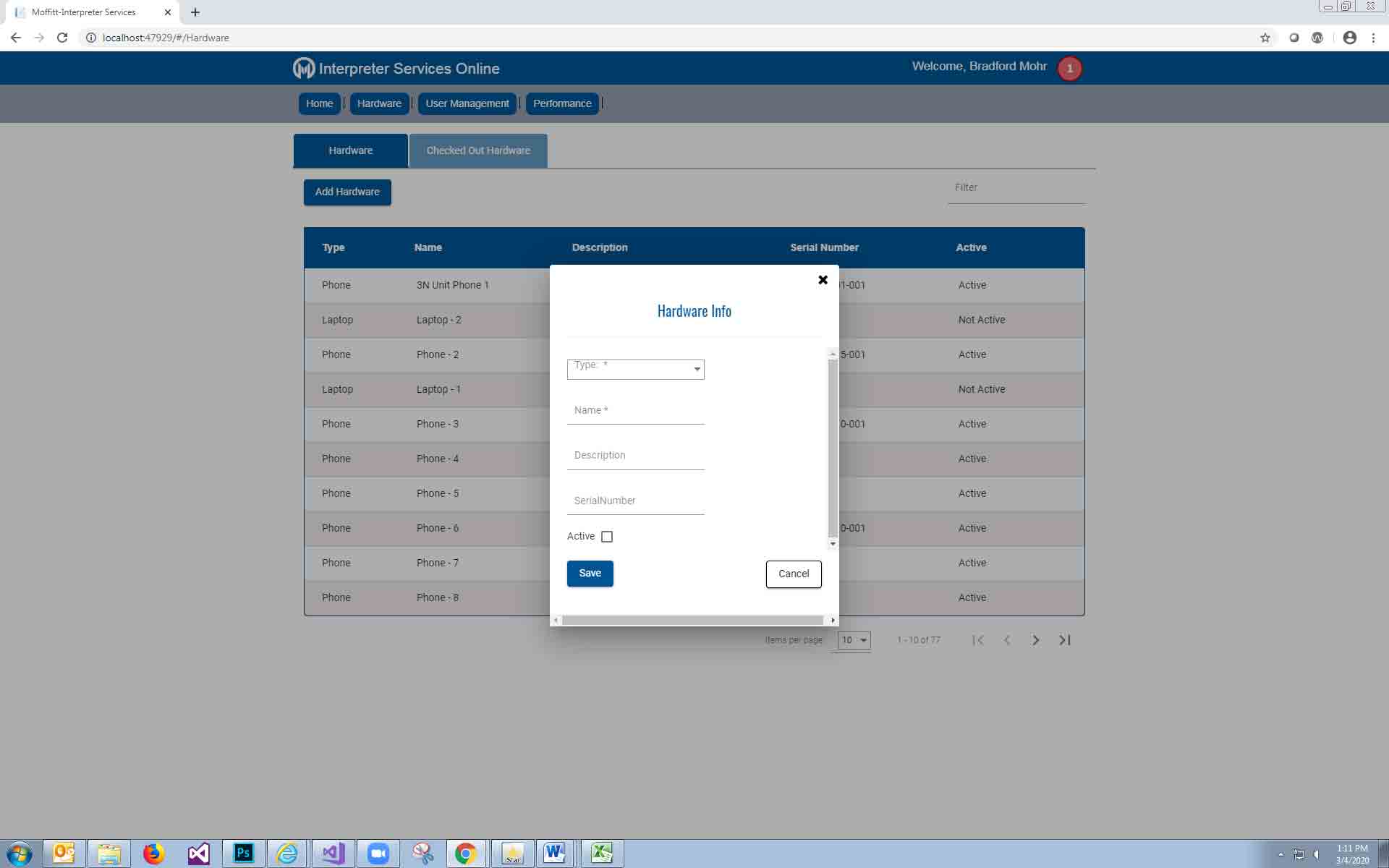Bookmark this page with the star icon
Viewport: 1389px width, 868px height.
(1265, 38)
